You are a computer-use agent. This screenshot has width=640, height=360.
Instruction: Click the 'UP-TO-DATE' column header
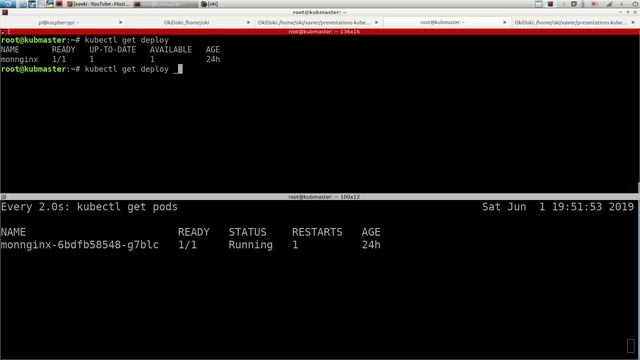pyautogui.click(x=113, y=50)
